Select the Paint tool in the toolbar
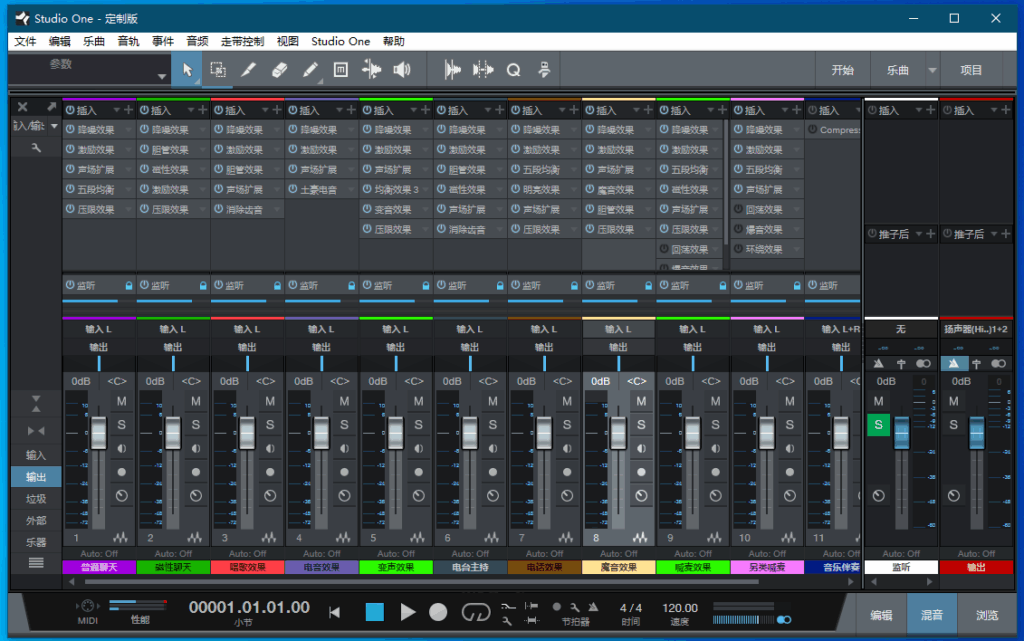 [x=312, y=69]
